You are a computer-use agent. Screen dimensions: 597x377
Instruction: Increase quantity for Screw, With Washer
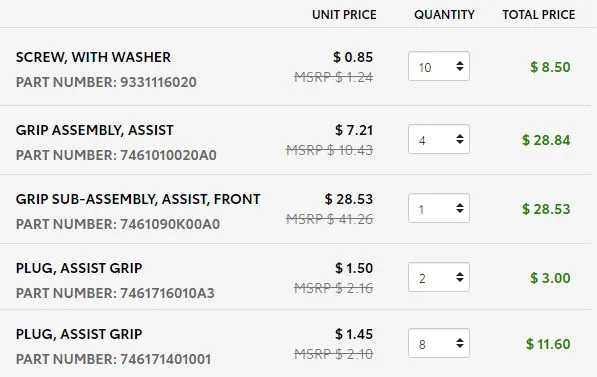[x=460, y=63]
